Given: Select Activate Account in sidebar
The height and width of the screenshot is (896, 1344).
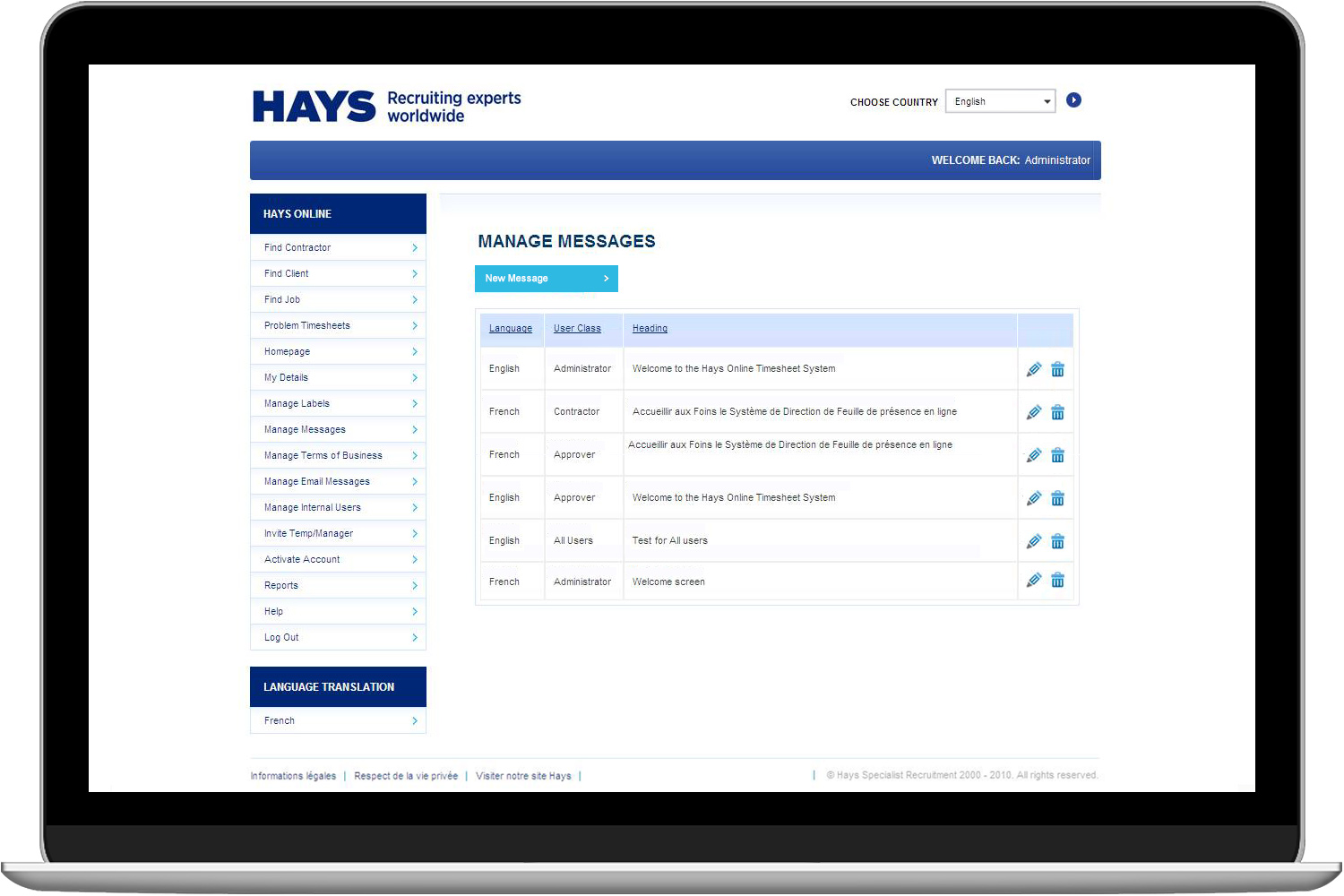Looking at the screenshot, I should click(x=338, y=559).
